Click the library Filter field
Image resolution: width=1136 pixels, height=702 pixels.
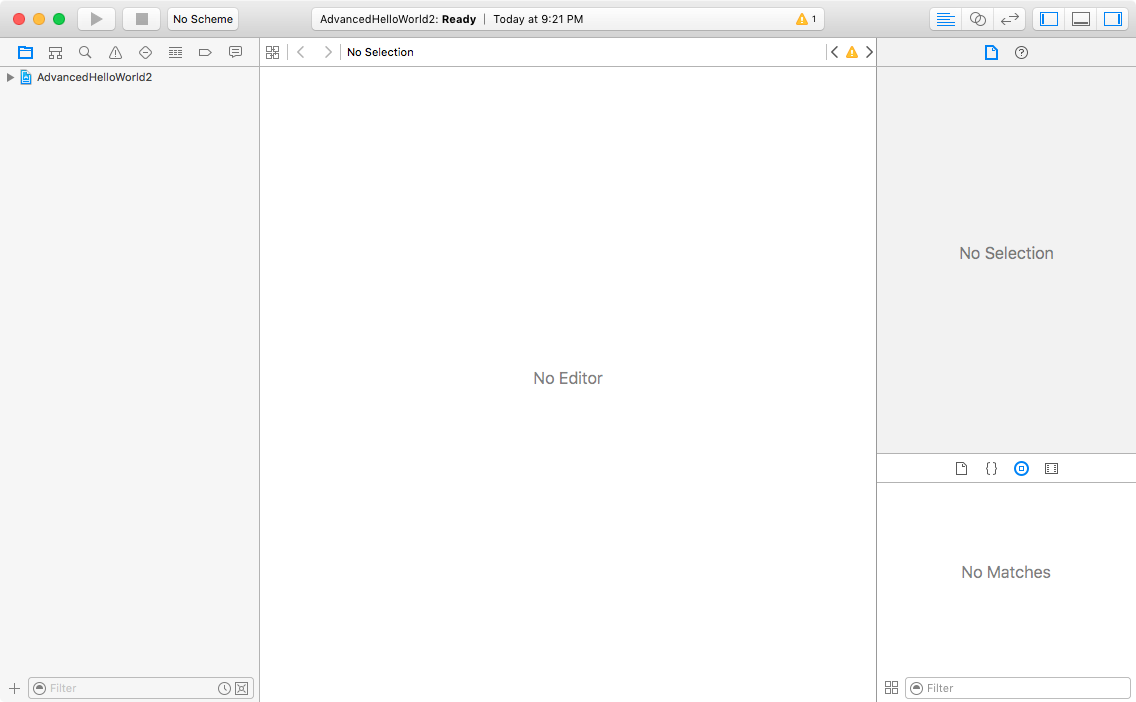pyautogui.click(x=1018, y=688)
